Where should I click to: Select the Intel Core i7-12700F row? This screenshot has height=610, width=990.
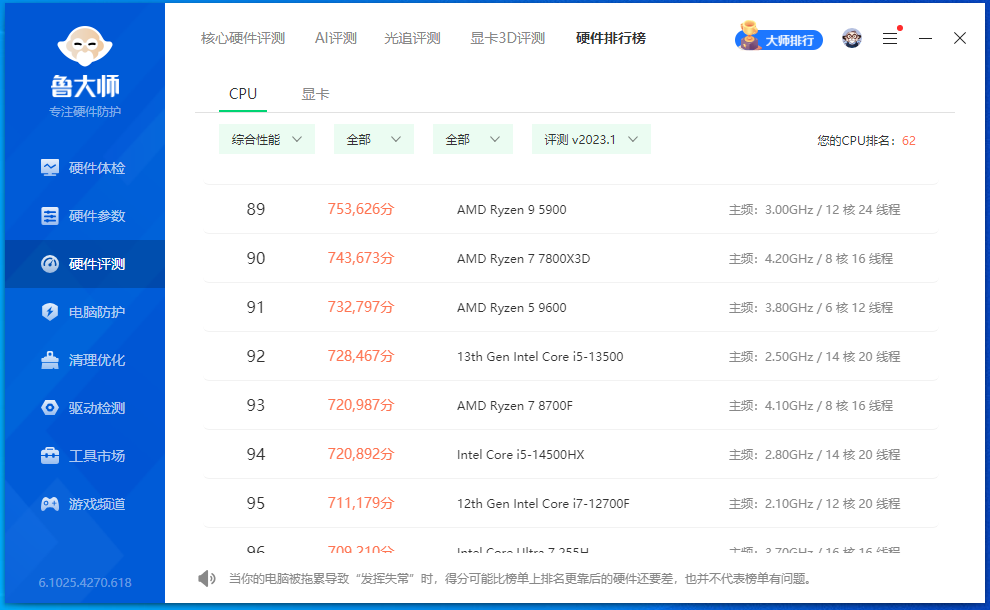[x=571, y=503]
